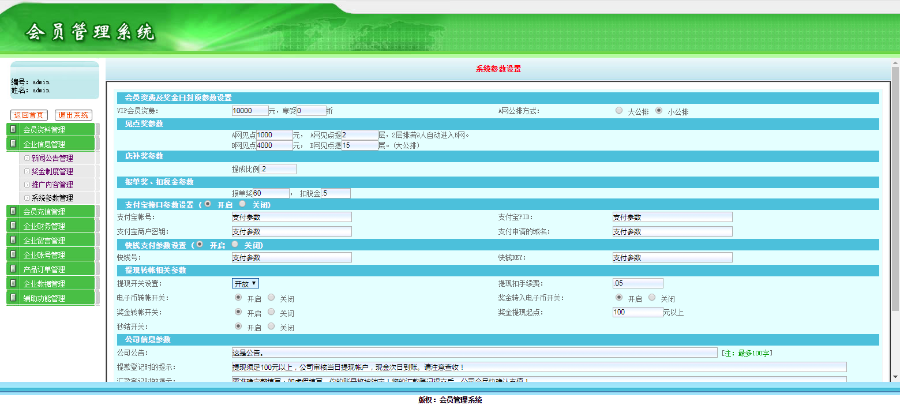Click the B网见点 layer field containing 15
The height and width of the screenshot is (405, 900).
[360, 146]
